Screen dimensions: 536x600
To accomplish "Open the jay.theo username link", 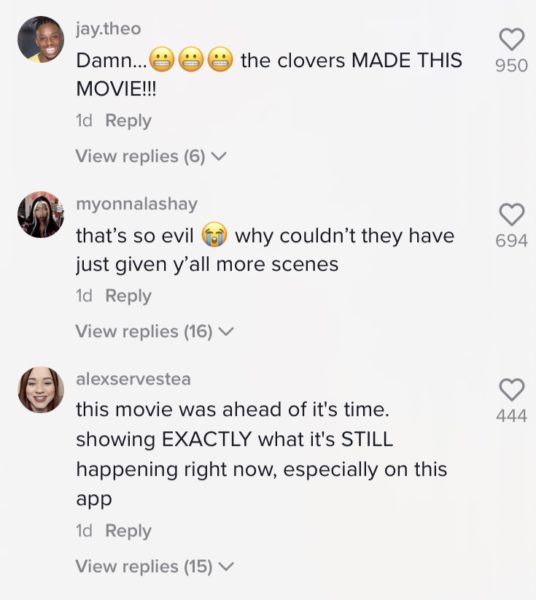I will (x=108, y=29).
